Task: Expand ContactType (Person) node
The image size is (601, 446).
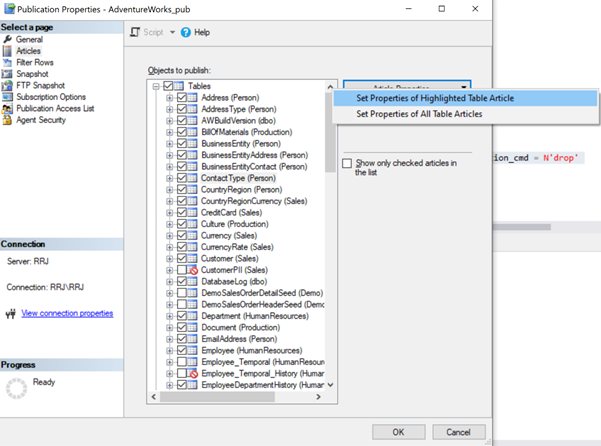Action: [169, 178]
